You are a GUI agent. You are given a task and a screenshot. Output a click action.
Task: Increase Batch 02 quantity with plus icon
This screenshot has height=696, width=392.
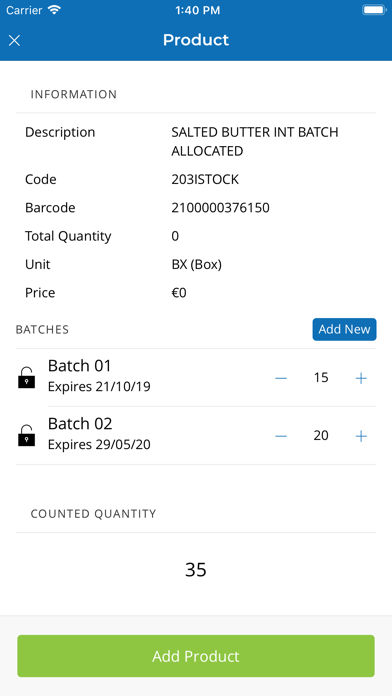tap(361, 436)
